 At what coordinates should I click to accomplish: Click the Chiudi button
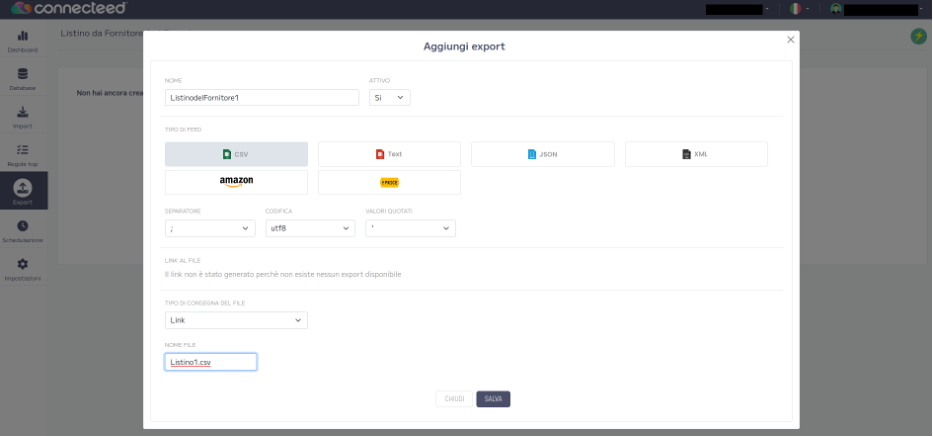(x=454, y=399)
